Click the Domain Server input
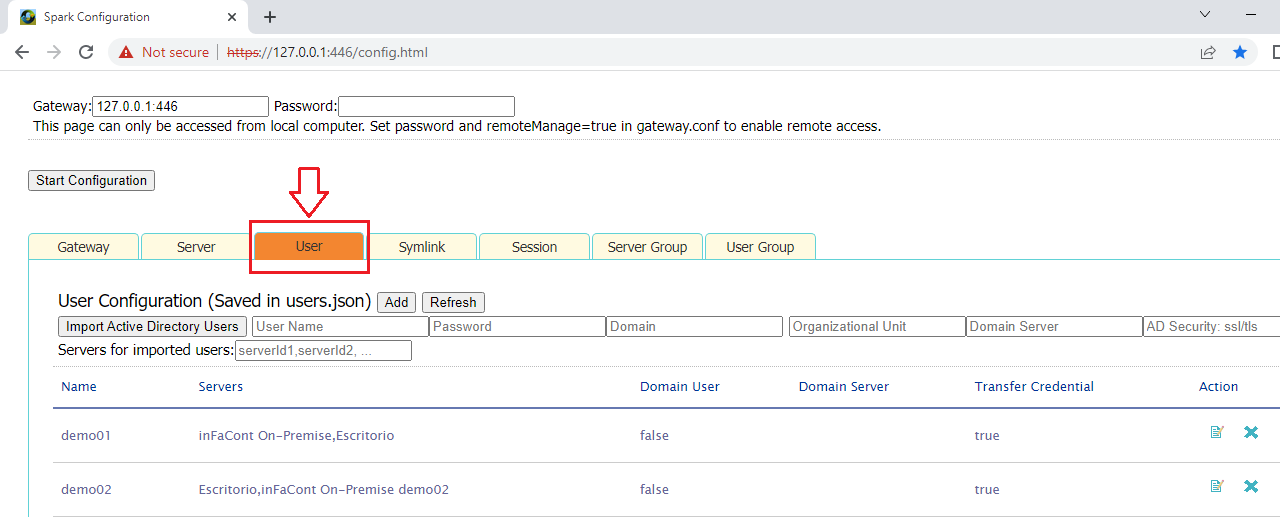This screenshot has height=517, width=1280. point(1054,326)
